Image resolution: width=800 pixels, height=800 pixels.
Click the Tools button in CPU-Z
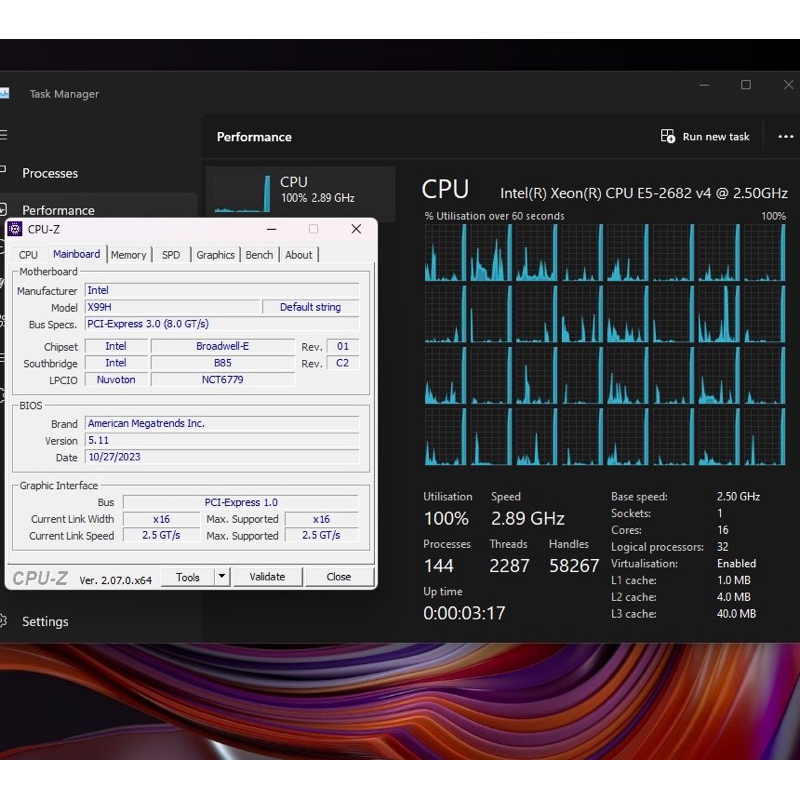(x=188, y=577)
